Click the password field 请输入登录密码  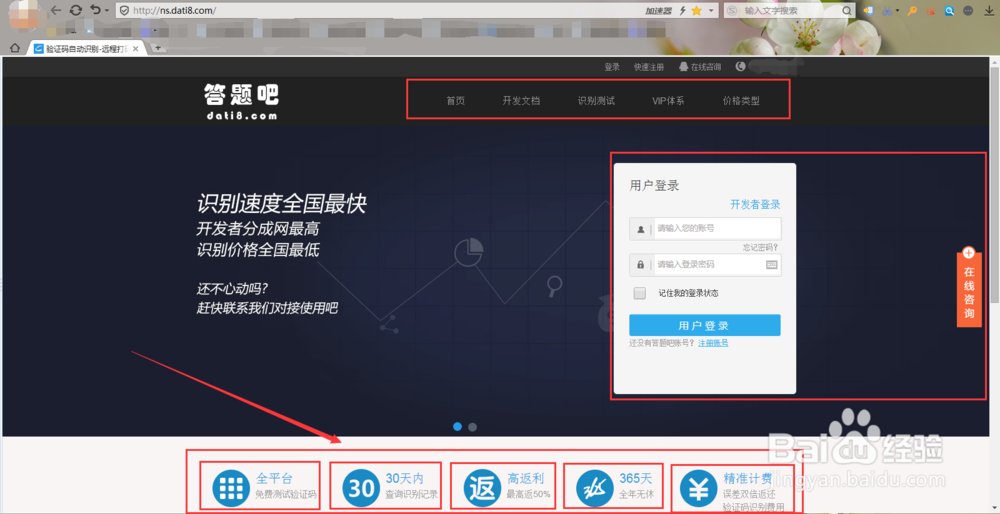[x=705, y=264]
